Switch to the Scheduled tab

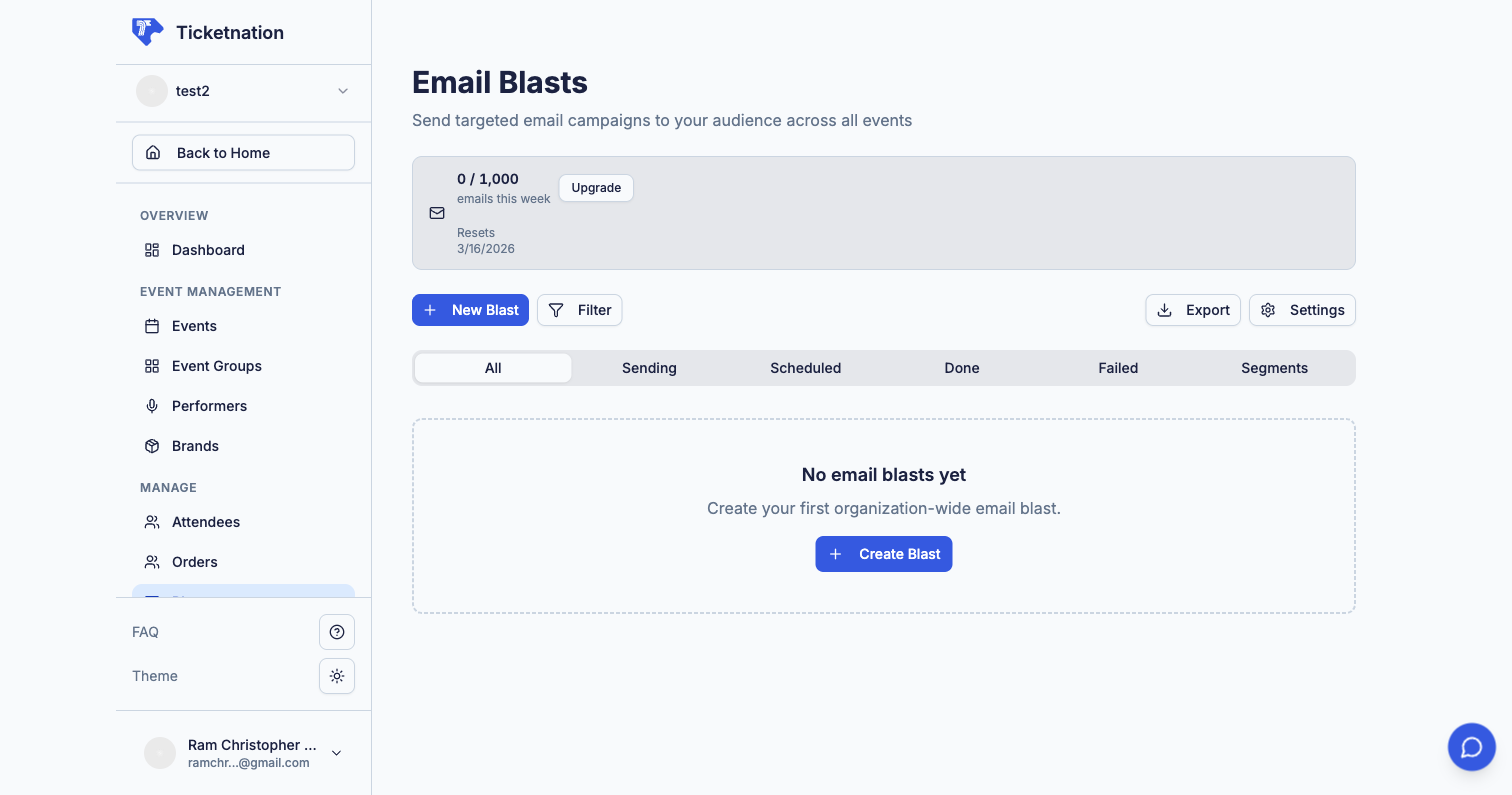tap(805, 368)
